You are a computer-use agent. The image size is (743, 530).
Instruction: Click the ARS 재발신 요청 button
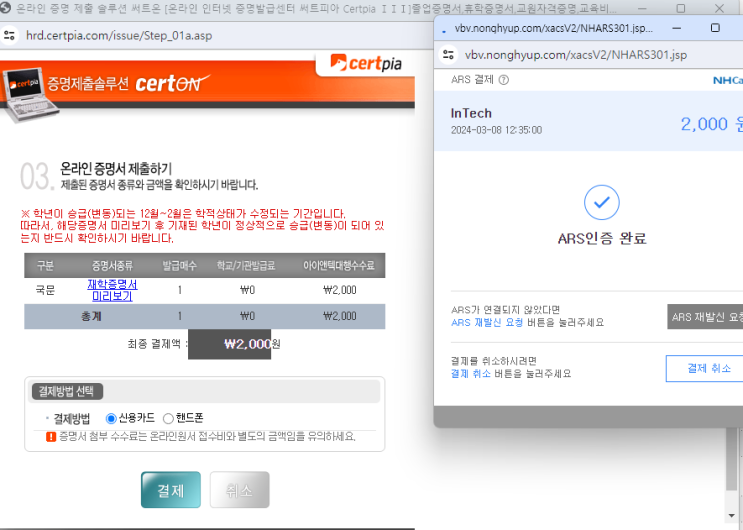coord(705,317)
